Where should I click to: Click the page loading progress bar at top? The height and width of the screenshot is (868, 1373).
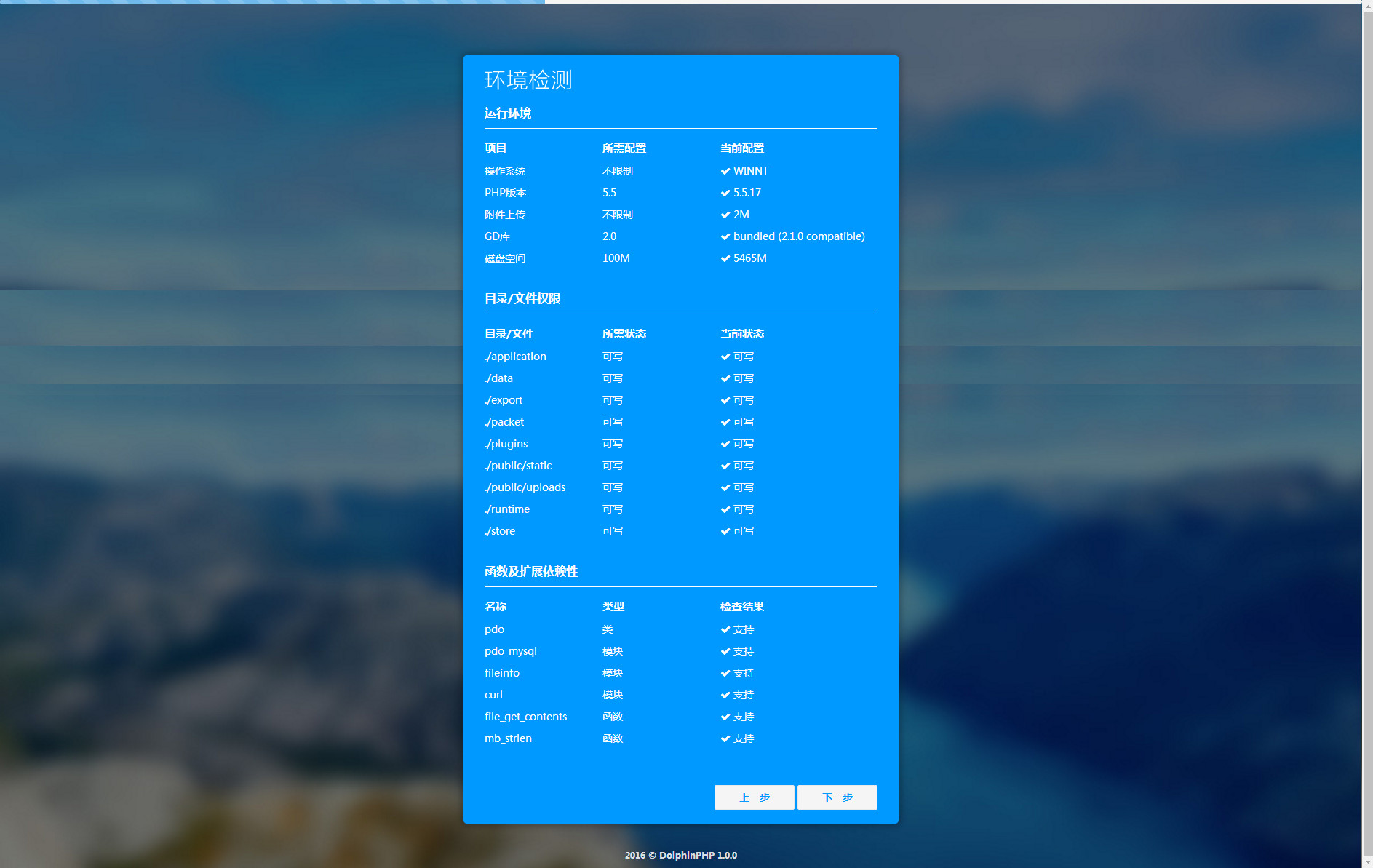click(x=272, y=1)
